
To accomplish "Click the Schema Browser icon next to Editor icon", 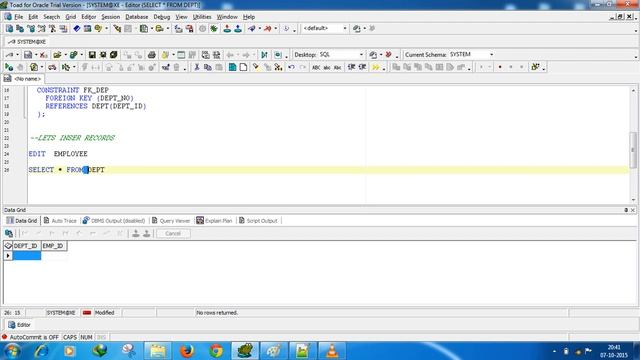I will [20, 29].
